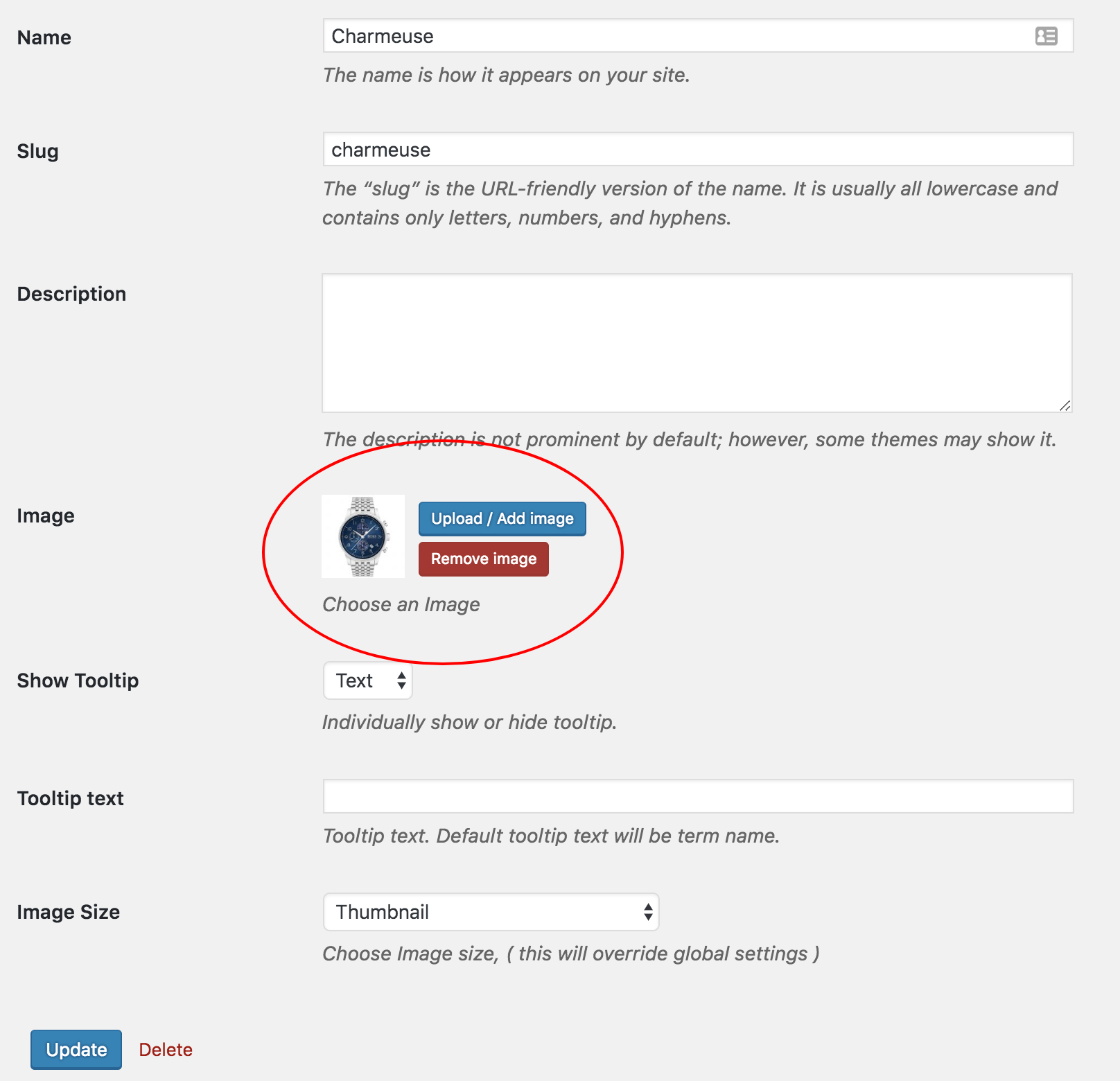Click the Show Tooltip stepper arrows
The image size is (1120, 1081).
click(x=401, y=681)
